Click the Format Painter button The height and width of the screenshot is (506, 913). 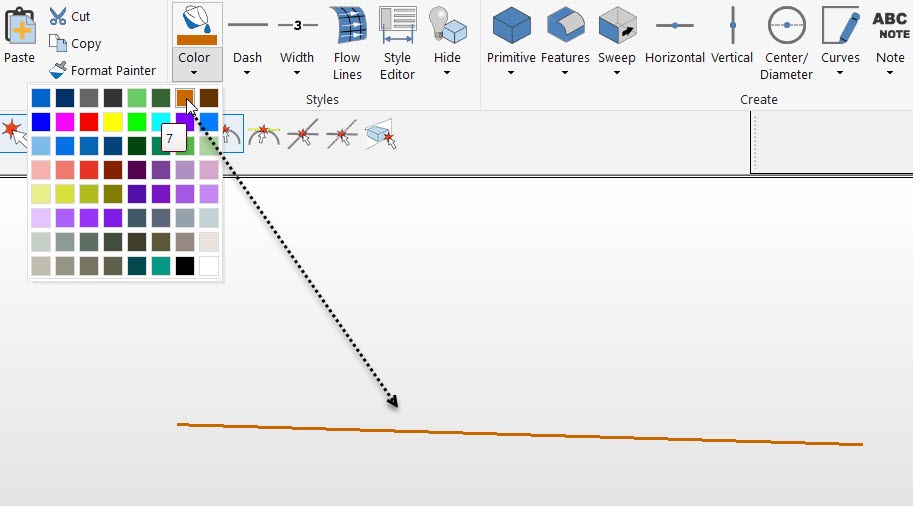(x=102, y=70)
